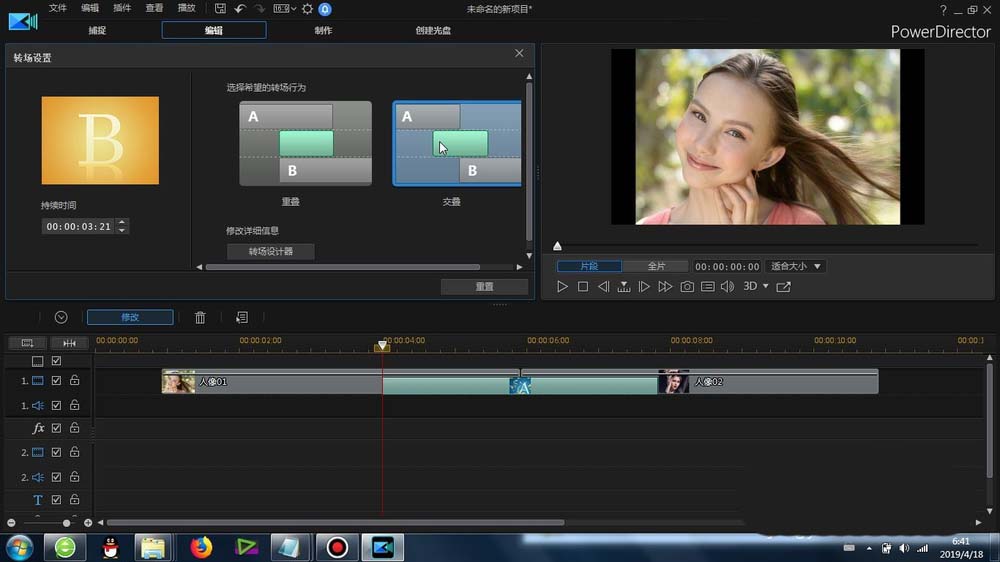Image resolution: width=1000 pixels, height=562 pixels.
Task: Click the undo arrow in top toolbar
Action: coord(240,9)
